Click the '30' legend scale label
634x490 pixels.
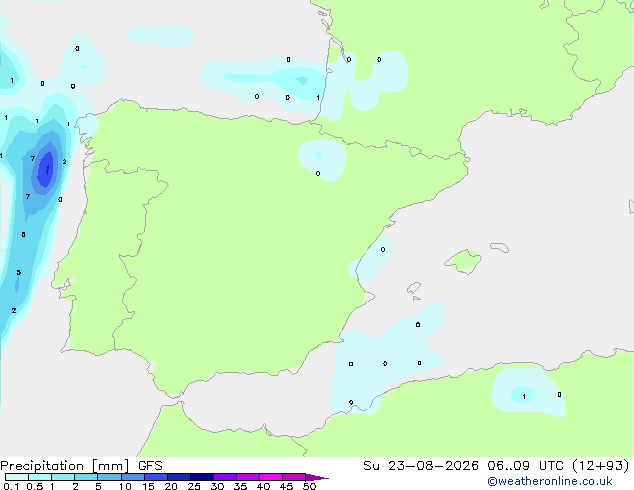click(217, 486)
